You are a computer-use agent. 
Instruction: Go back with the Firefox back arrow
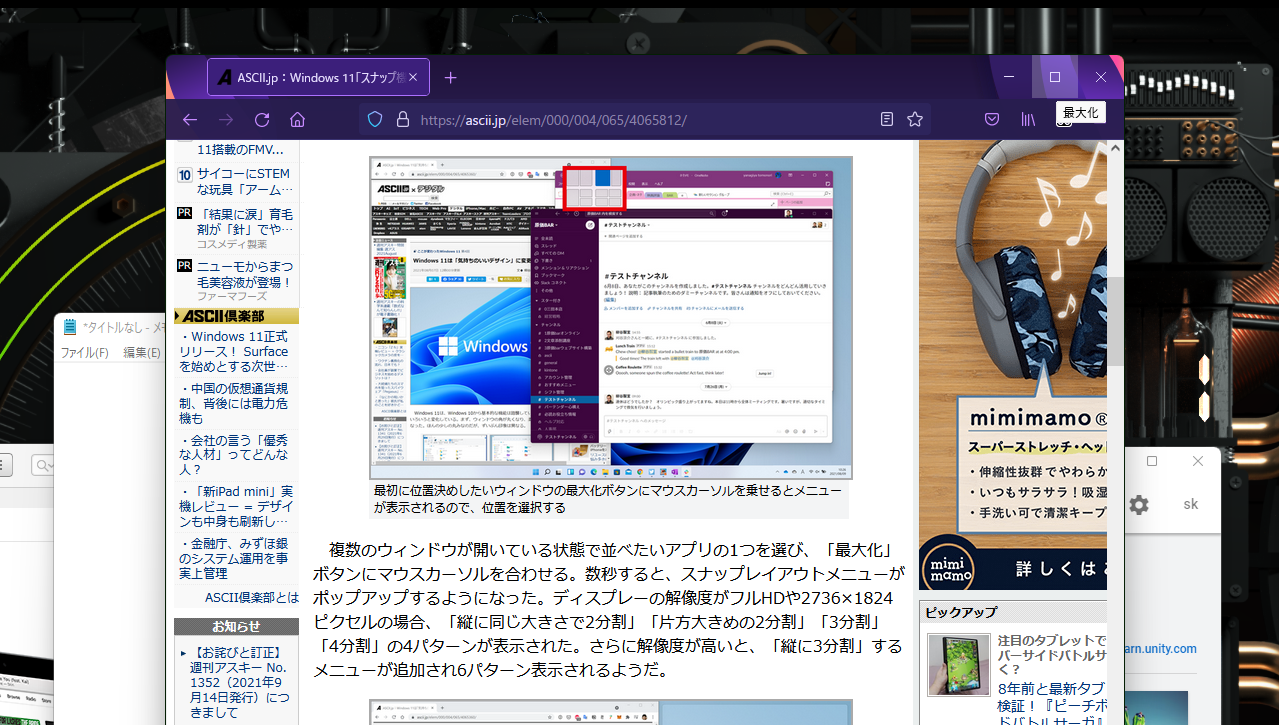[190, 120]
